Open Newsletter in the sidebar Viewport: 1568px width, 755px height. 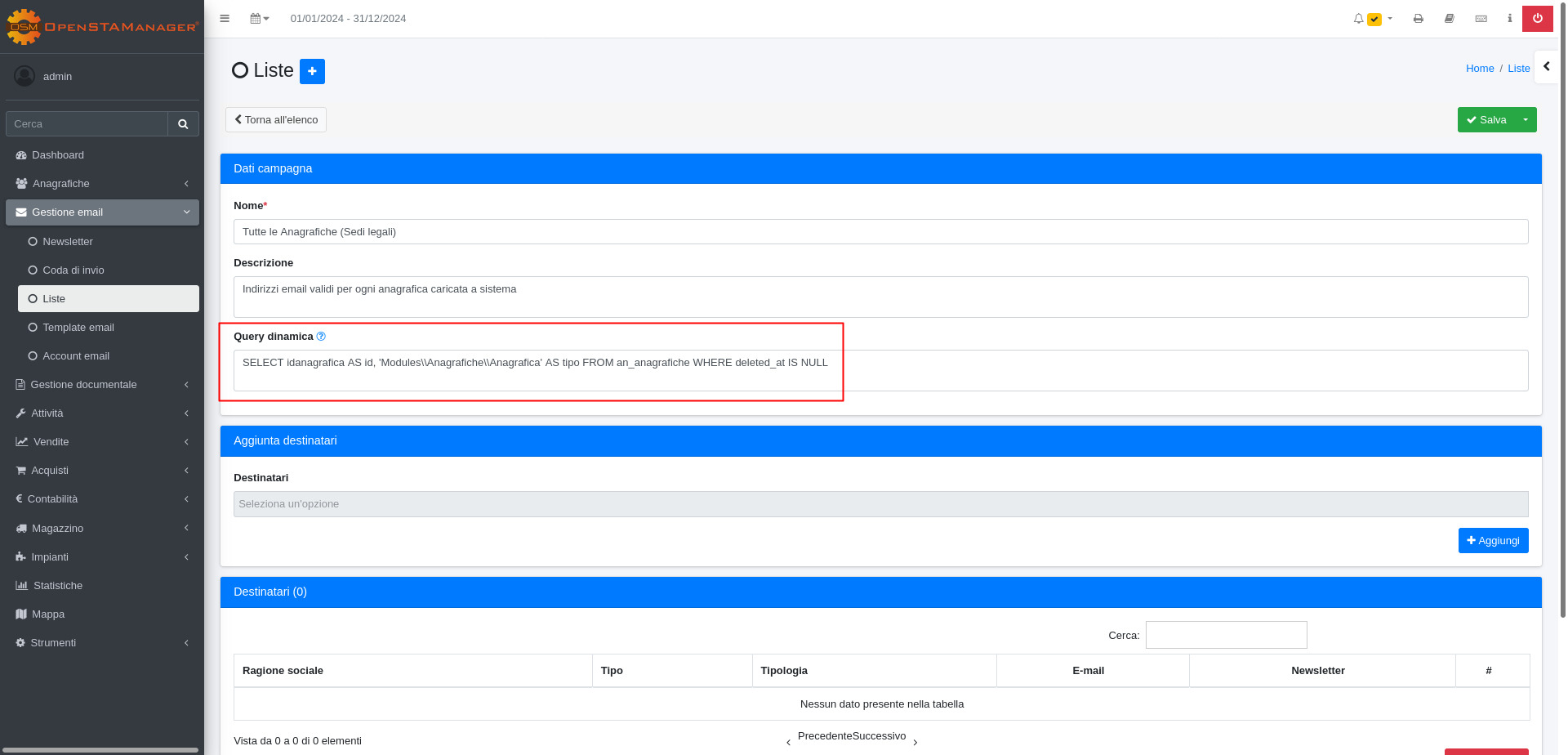[68, 242]
